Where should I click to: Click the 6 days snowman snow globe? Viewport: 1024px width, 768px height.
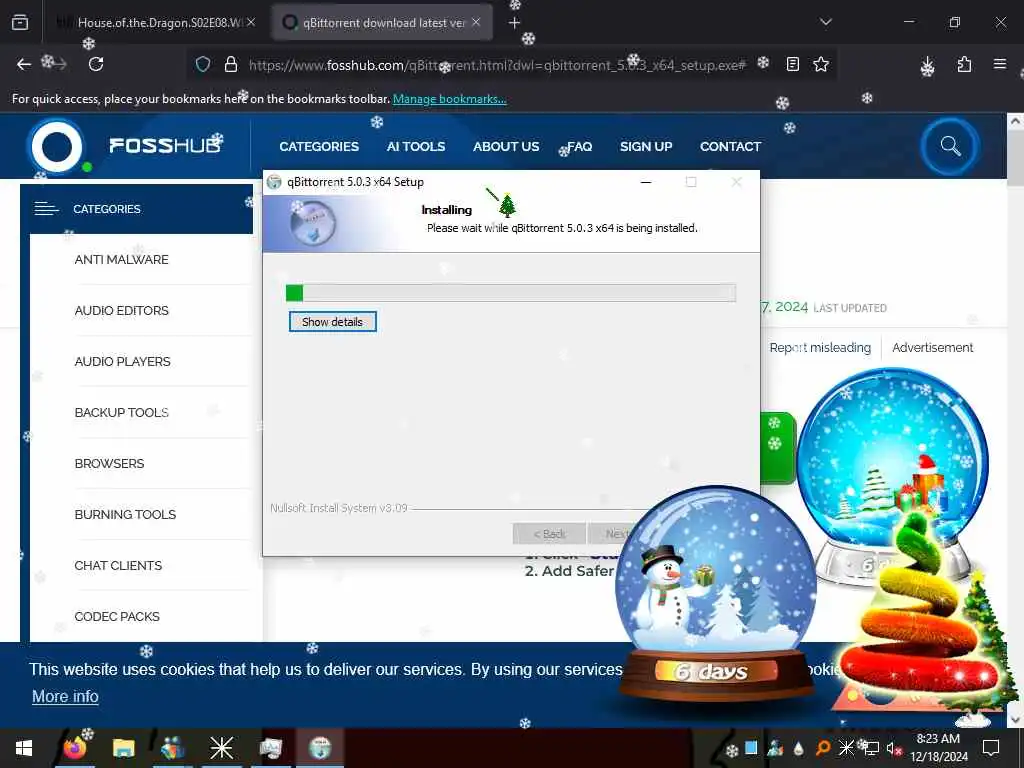coord(716,594)
